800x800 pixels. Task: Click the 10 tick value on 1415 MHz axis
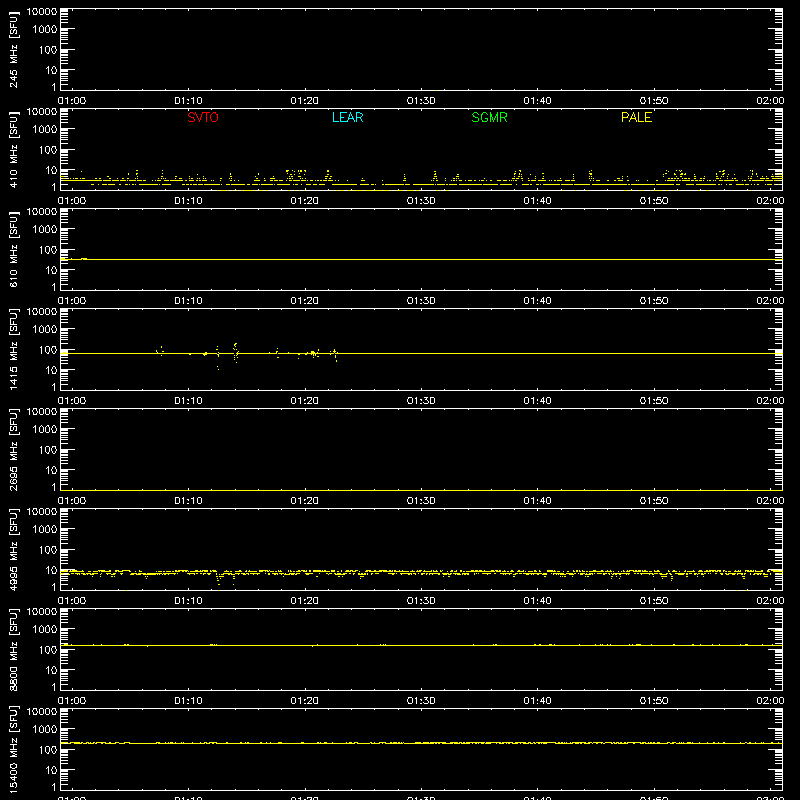[x=52, y=370]
